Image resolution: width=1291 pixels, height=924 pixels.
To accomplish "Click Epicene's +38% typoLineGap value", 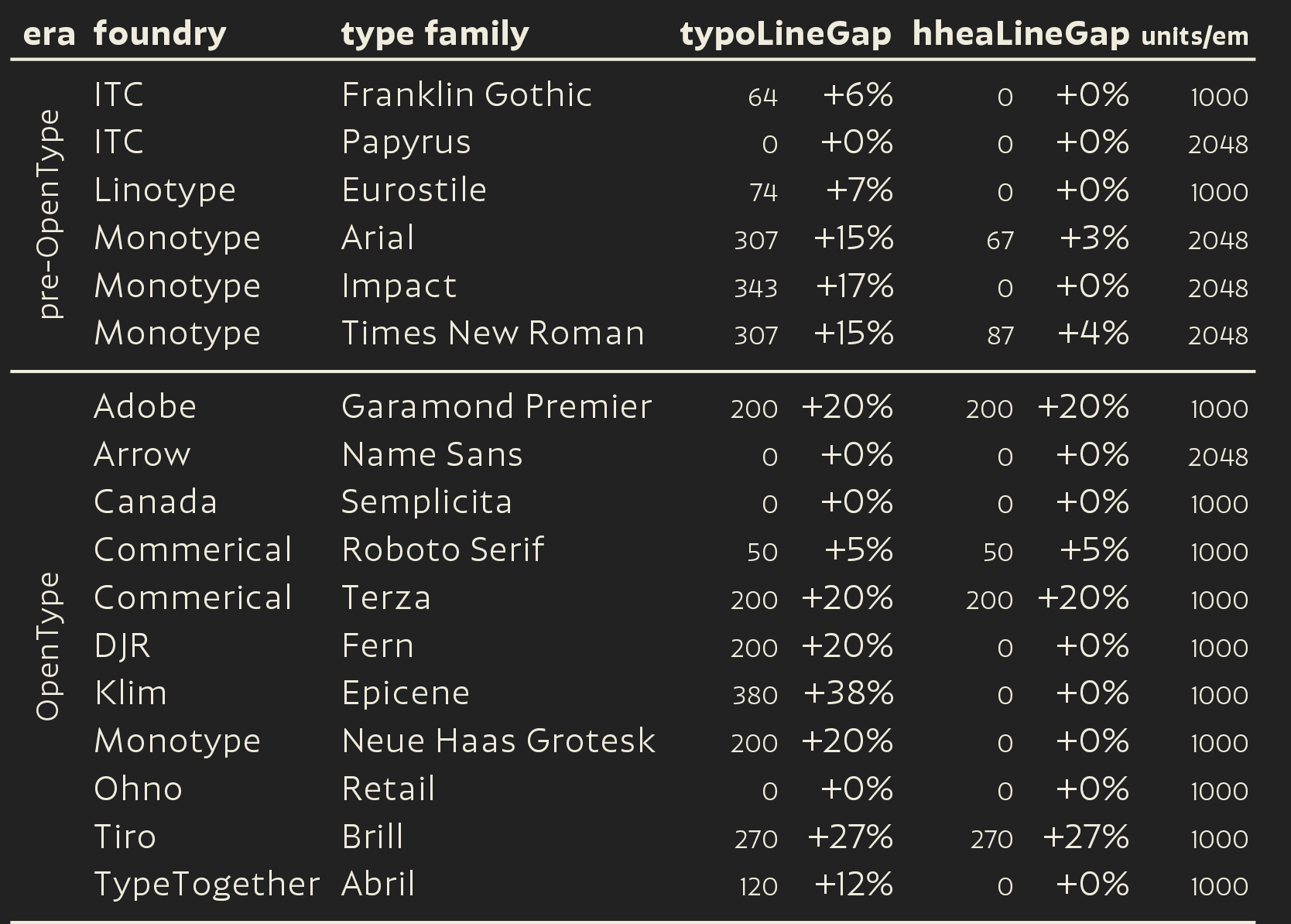I will coord(849,693).
